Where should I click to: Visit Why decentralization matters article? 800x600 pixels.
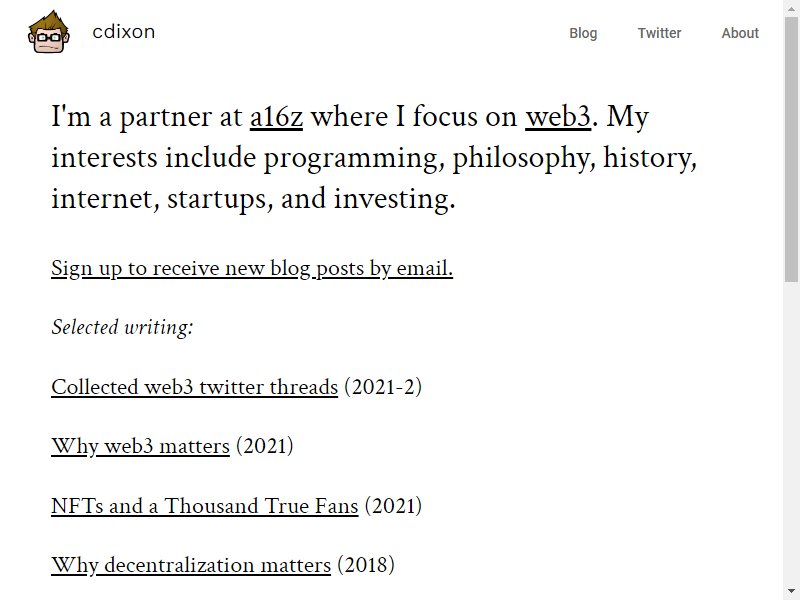coord(191,565)
